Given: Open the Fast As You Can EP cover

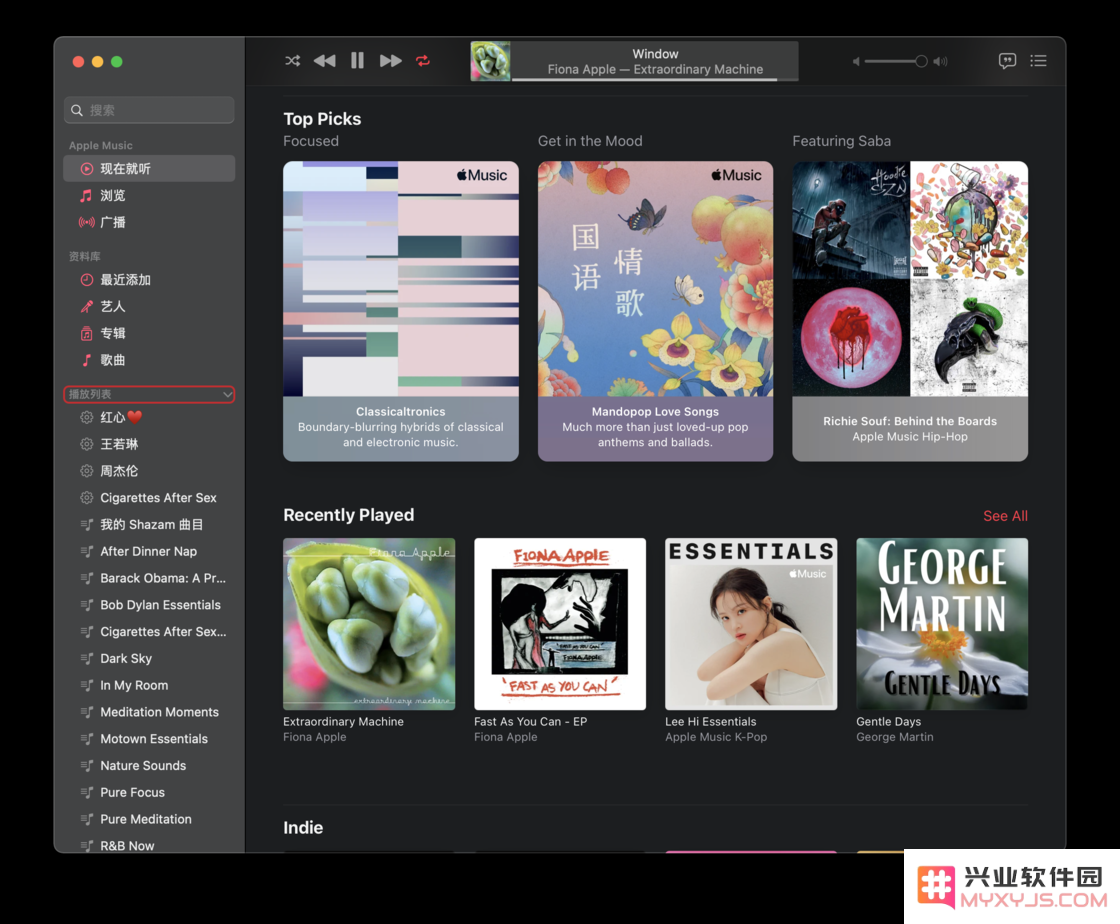Looking at the screenshot, I should coord(560,624).
